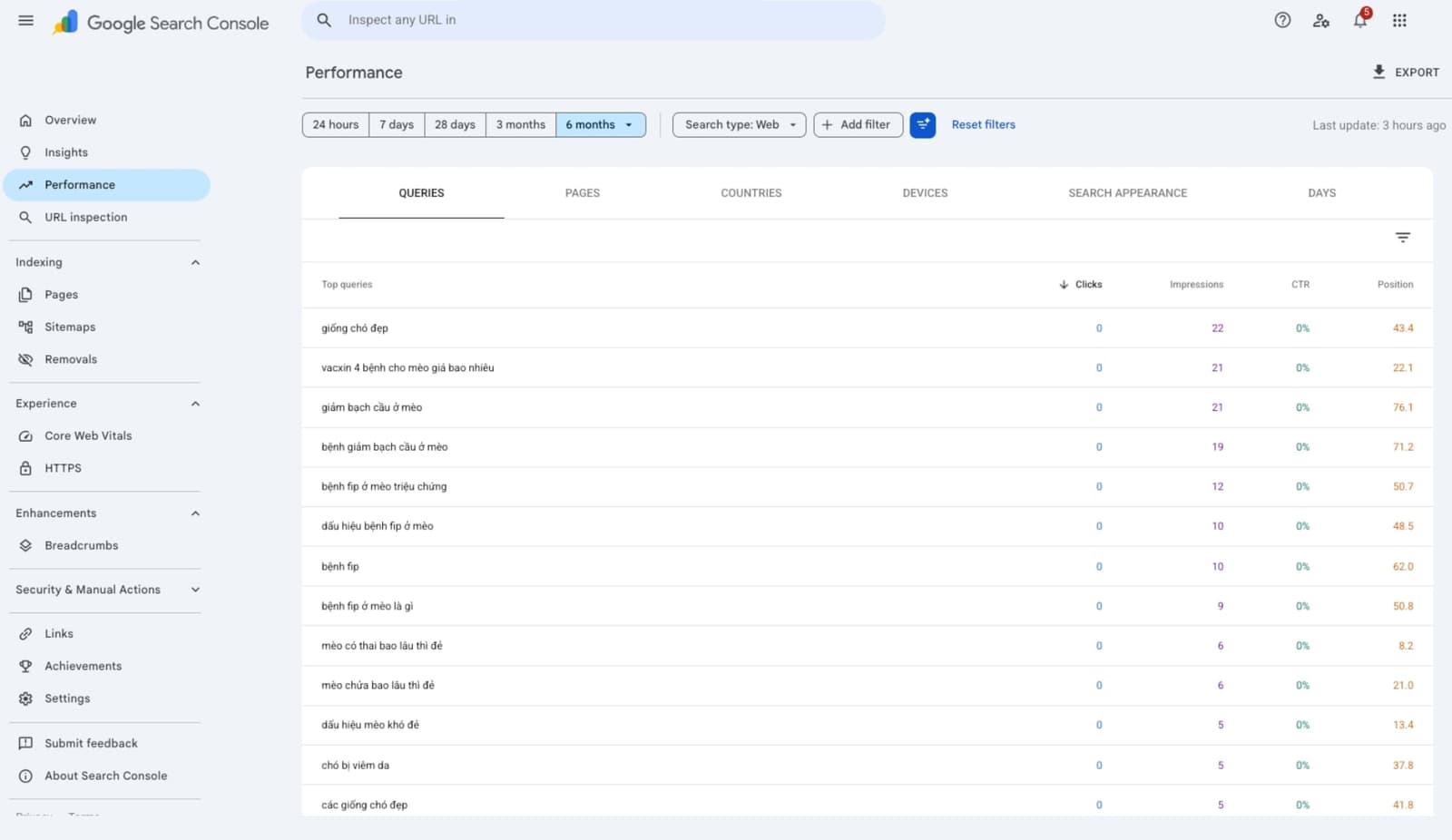Open the 'giảm bạch cầu ở mèo' query

click(868, 407)
